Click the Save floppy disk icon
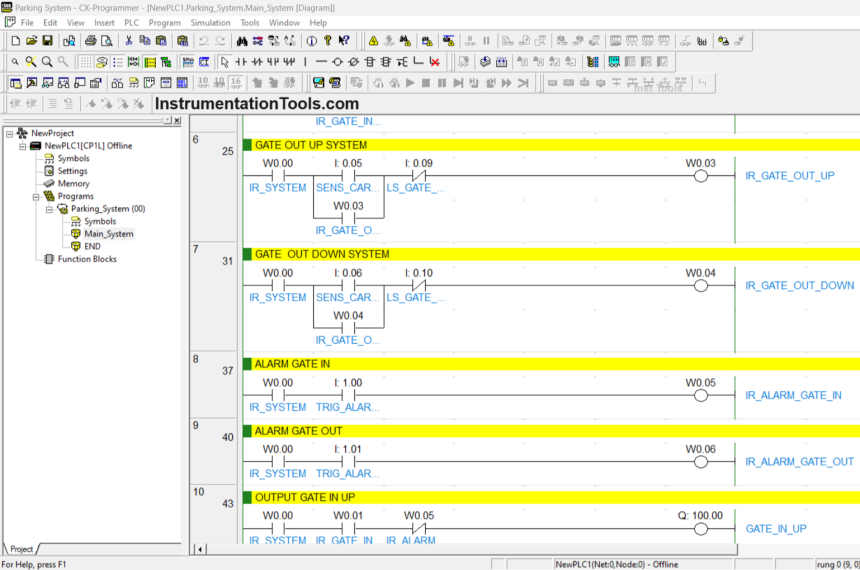 coord(48,41)
